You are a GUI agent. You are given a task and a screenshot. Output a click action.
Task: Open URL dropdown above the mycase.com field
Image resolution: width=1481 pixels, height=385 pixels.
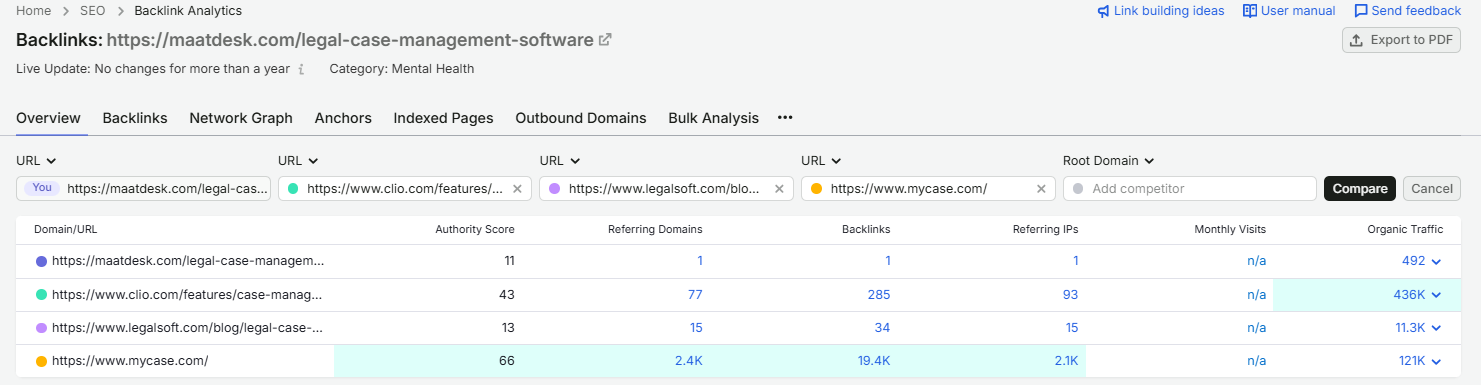[x=822, y=160]
